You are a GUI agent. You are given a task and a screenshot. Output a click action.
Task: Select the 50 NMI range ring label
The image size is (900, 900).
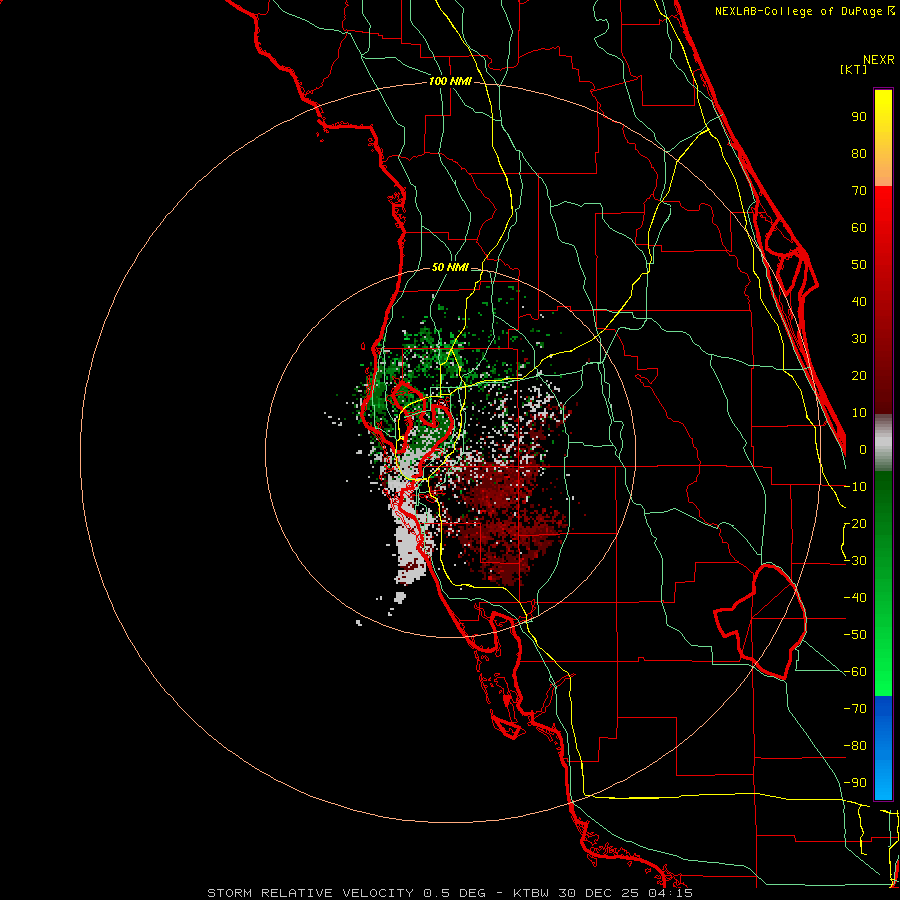(449, 267)
